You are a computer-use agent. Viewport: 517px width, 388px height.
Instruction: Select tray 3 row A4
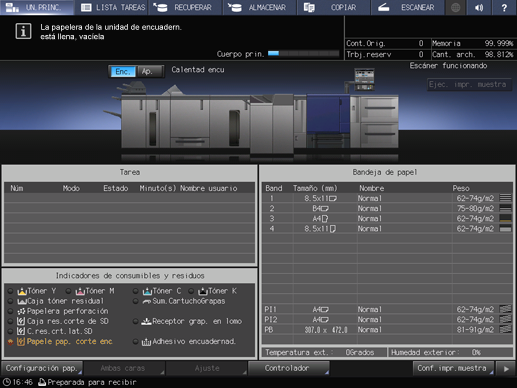tap(387, 219)
